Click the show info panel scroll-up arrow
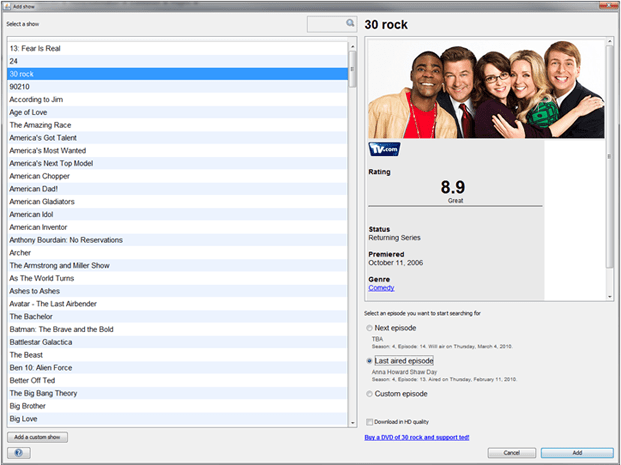Screen dimensions: 621x465 pos(610,42)
